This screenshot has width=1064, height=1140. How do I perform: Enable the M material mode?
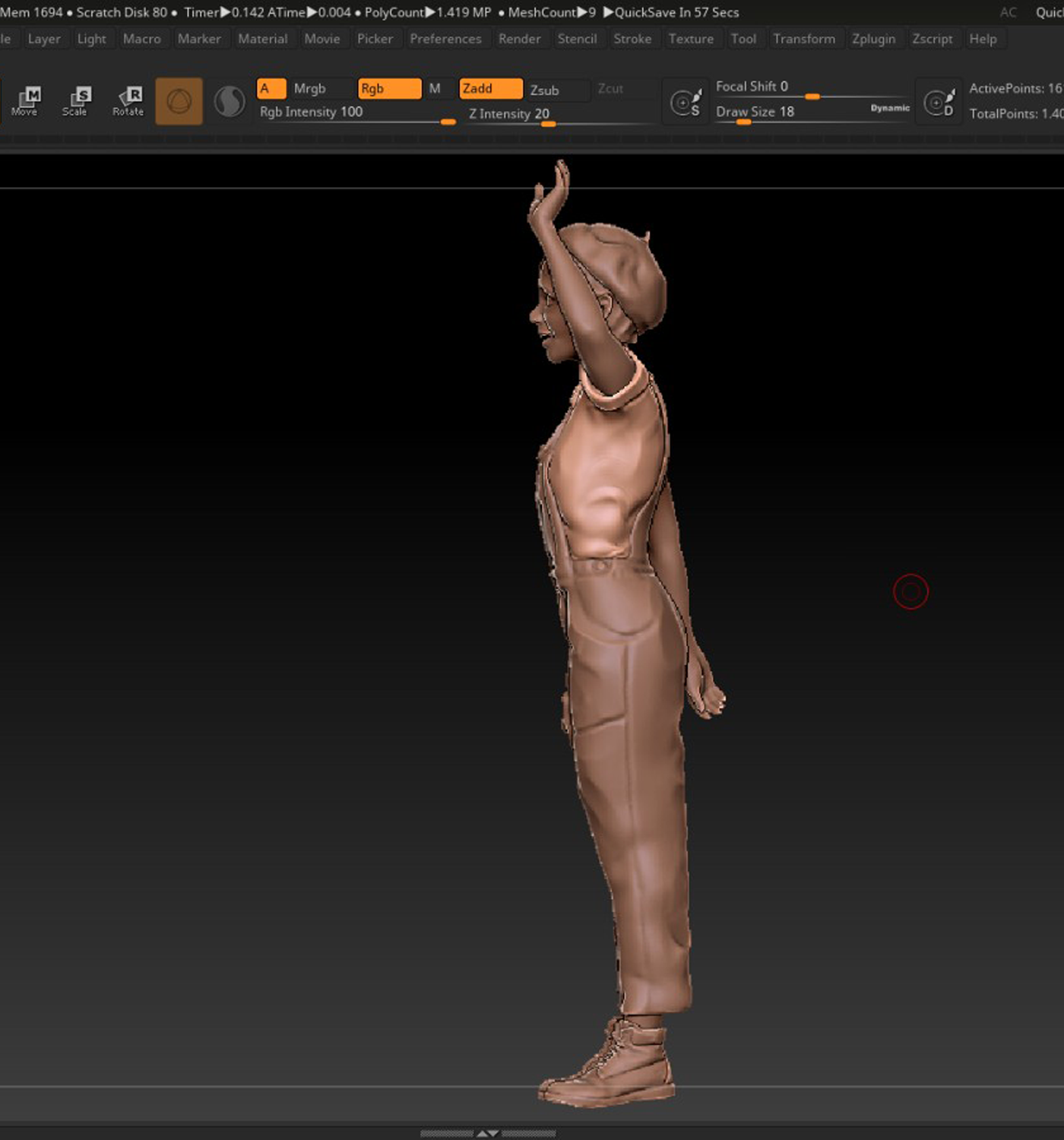pos(435,89)
